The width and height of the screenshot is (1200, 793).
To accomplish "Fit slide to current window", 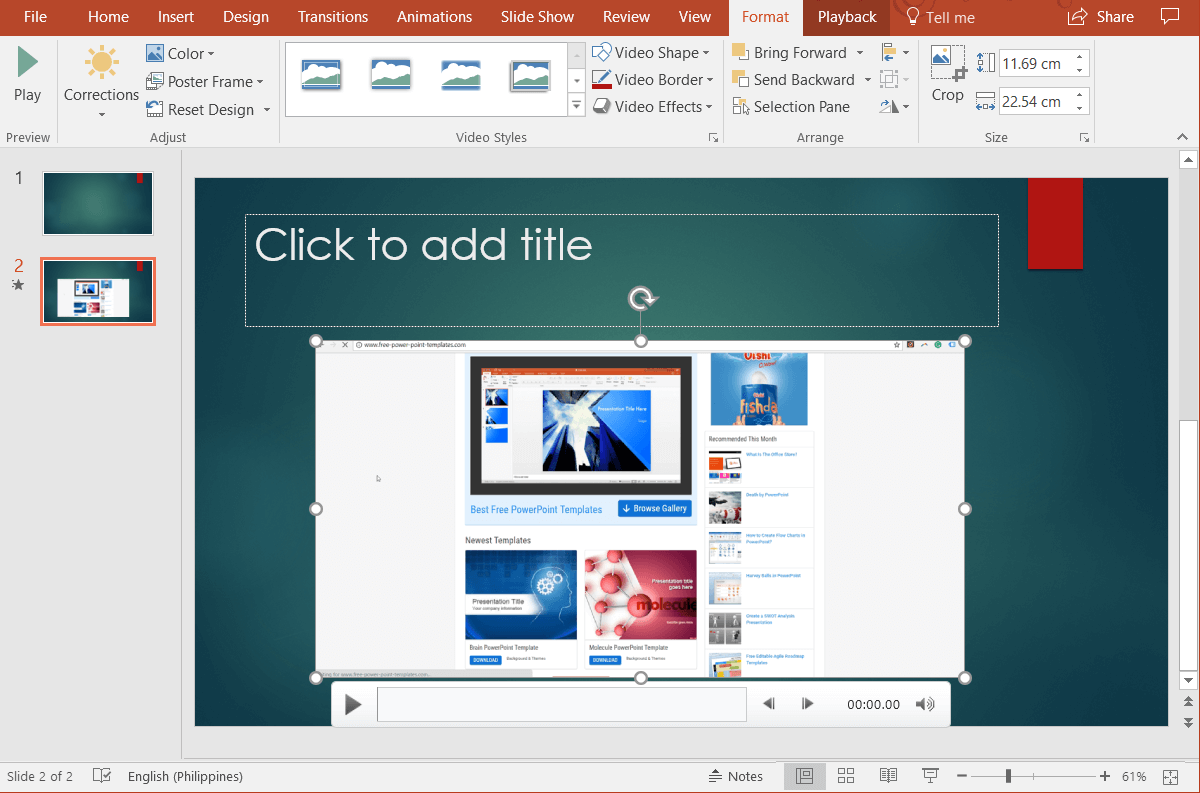I will tap(1170, 775).
